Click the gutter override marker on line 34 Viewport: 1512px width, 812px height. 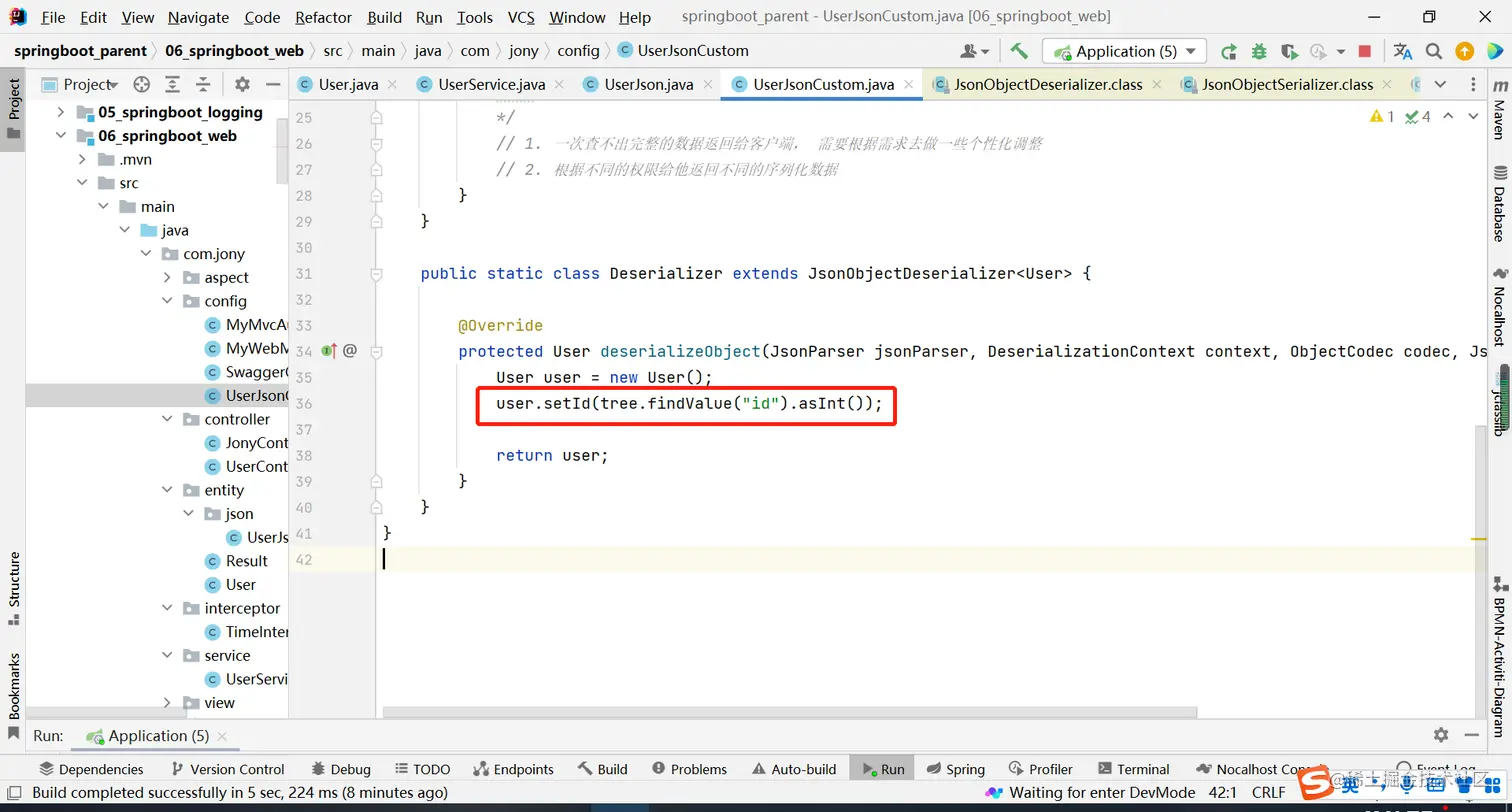[x=329, y=351]
